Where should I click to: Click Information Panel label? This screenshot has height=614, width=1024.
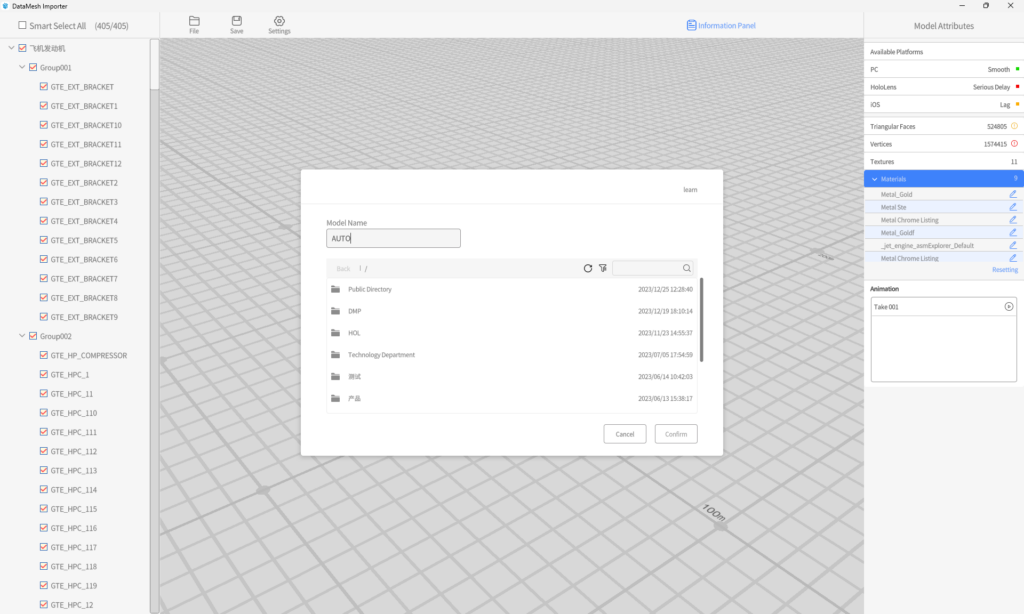[x=727, y=25]
